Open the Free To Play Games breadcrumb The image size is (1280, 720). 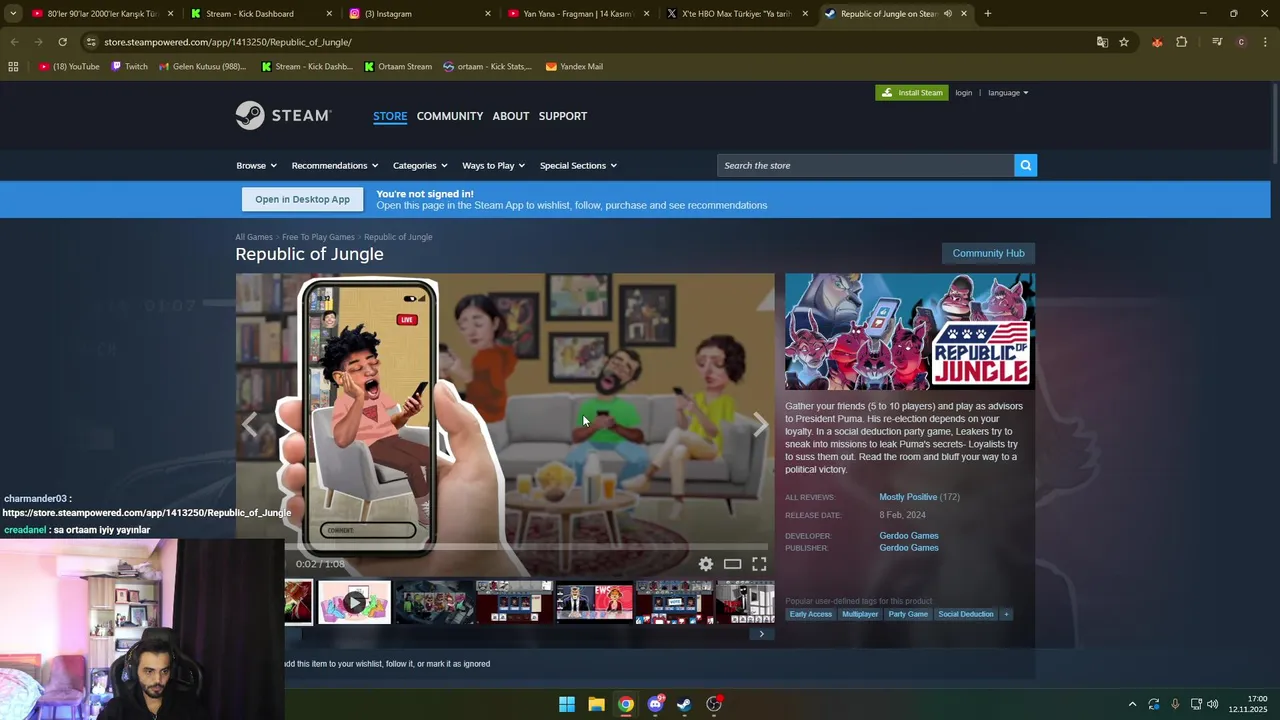[318, 237]
